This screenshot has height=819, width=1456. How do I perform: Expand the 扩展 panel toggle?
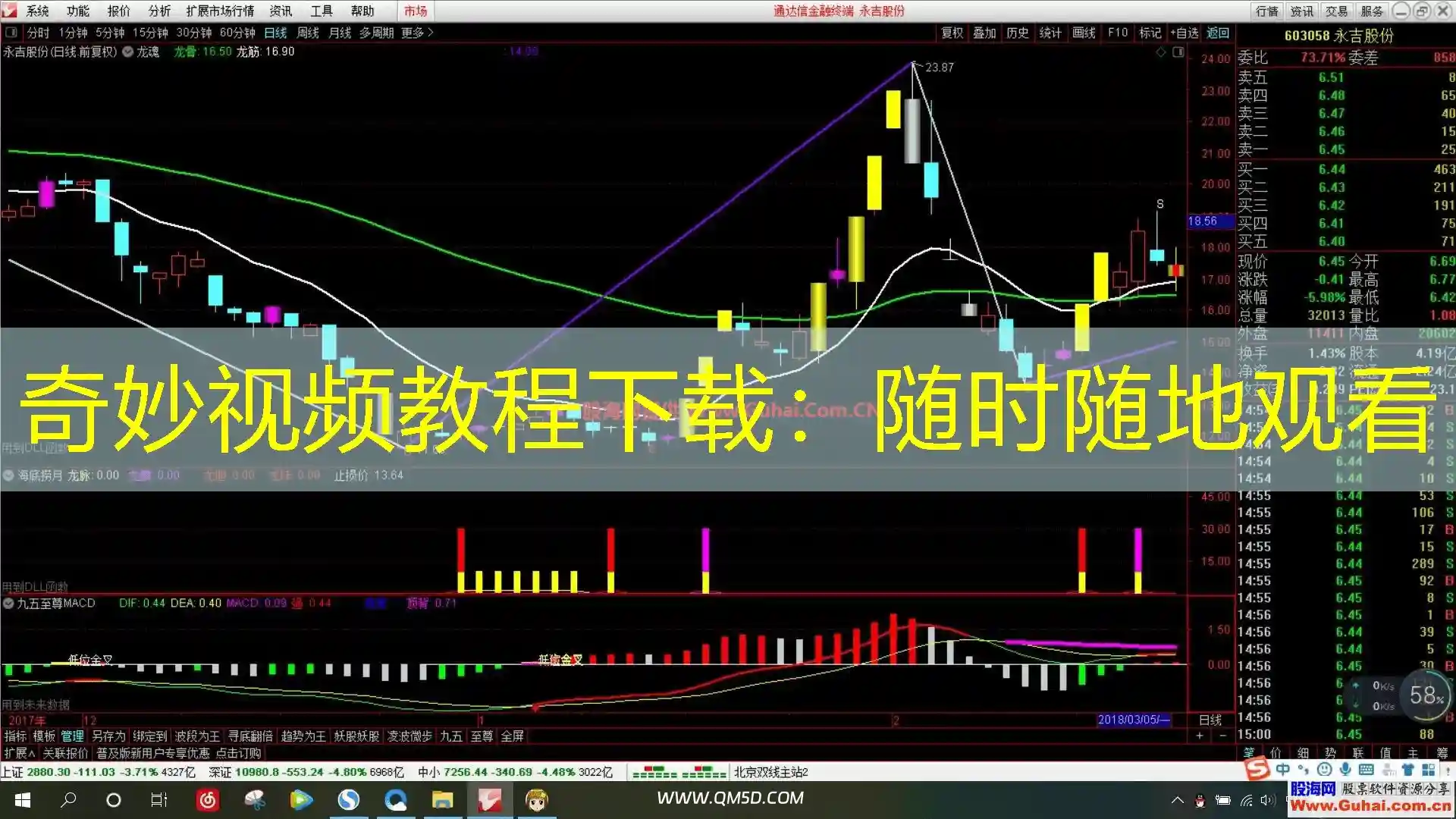[x=19, y=753]
